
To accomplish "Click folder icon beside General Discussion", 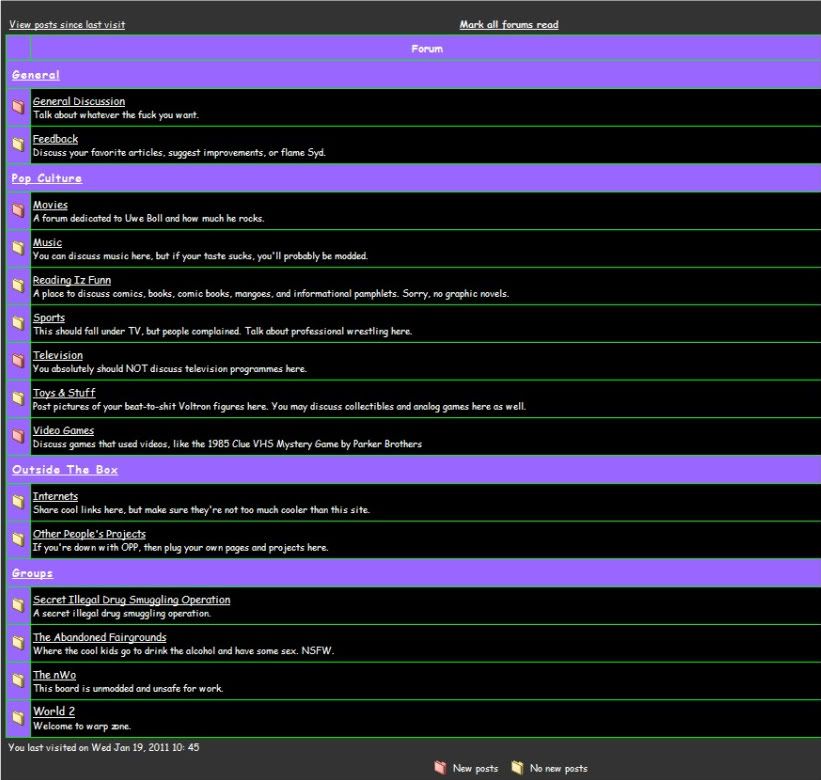I will tap(18, 107).
